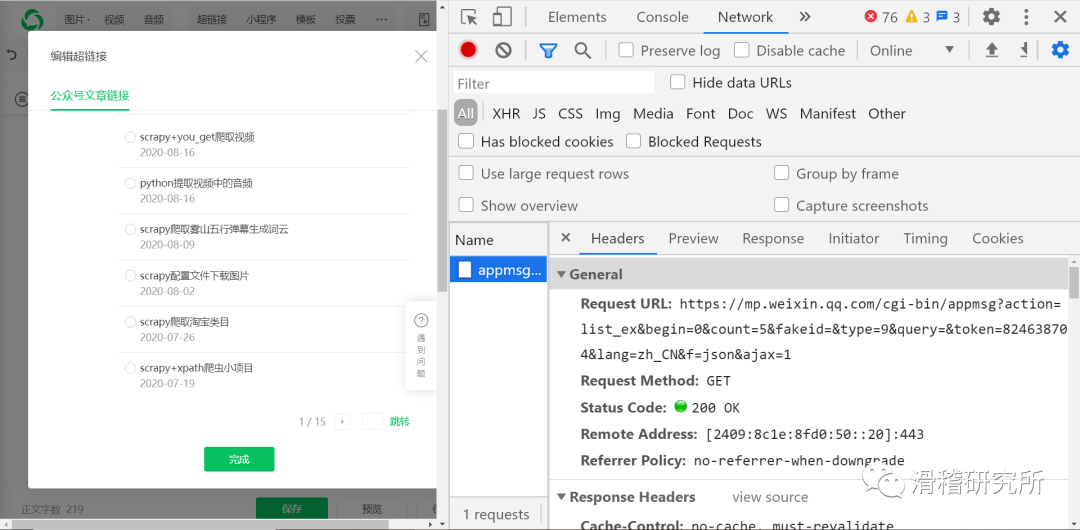Select the DevTools inspect element icon

click(469, 17)
